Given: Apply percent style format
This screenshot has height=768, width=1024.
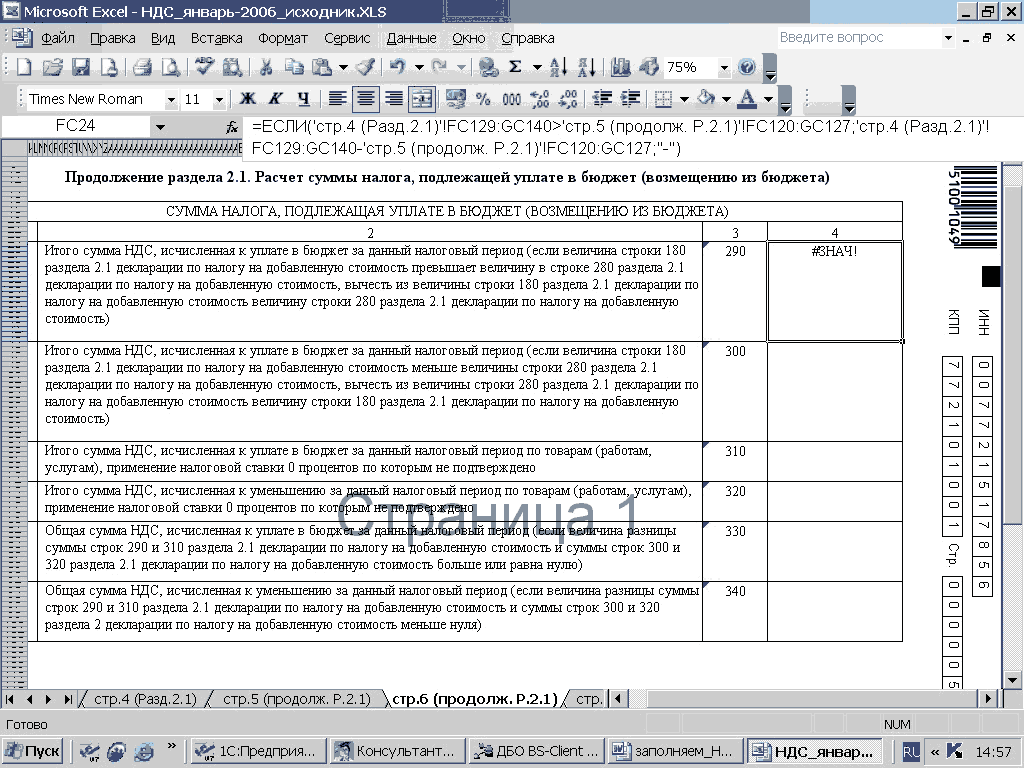Looking at the screenshot, I should tap(483, 99).
